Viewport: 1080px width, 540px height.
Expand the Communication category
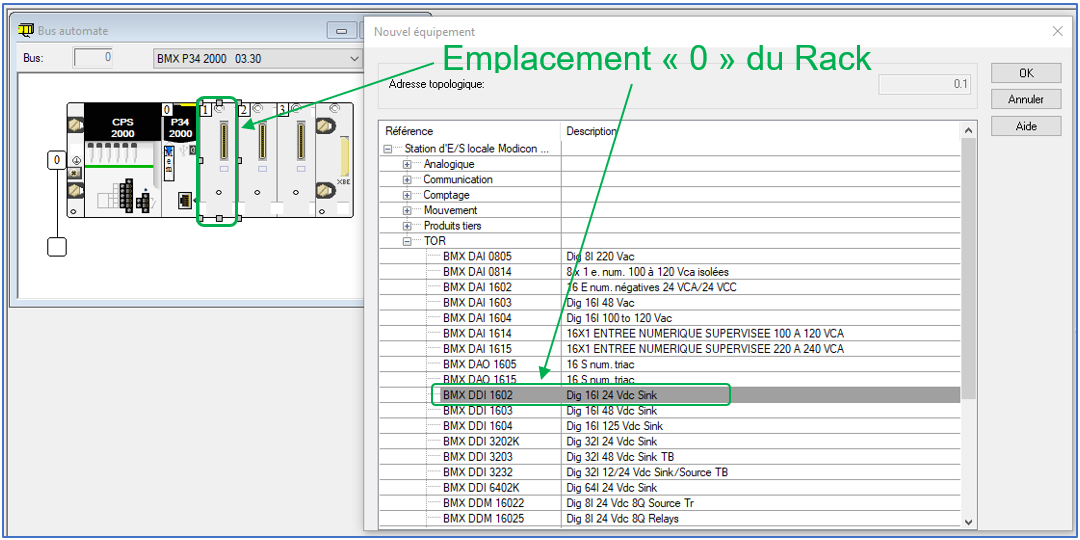[407, 180]
